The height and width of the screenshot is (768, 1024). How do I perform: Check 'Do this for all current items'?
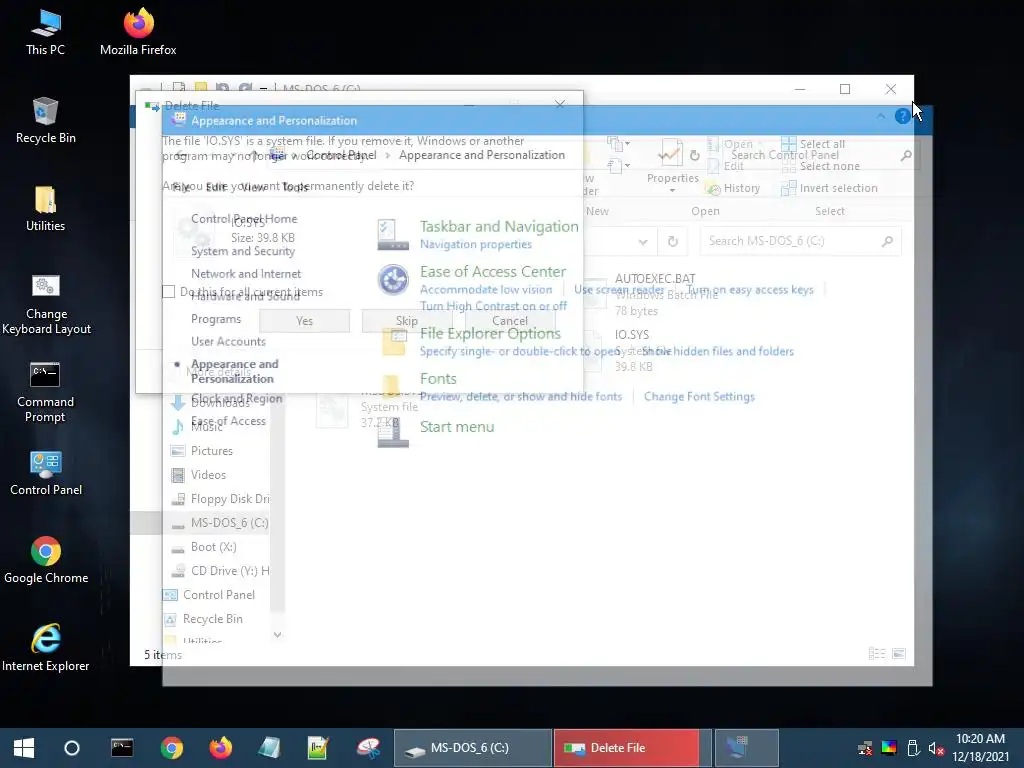point(168,292)
